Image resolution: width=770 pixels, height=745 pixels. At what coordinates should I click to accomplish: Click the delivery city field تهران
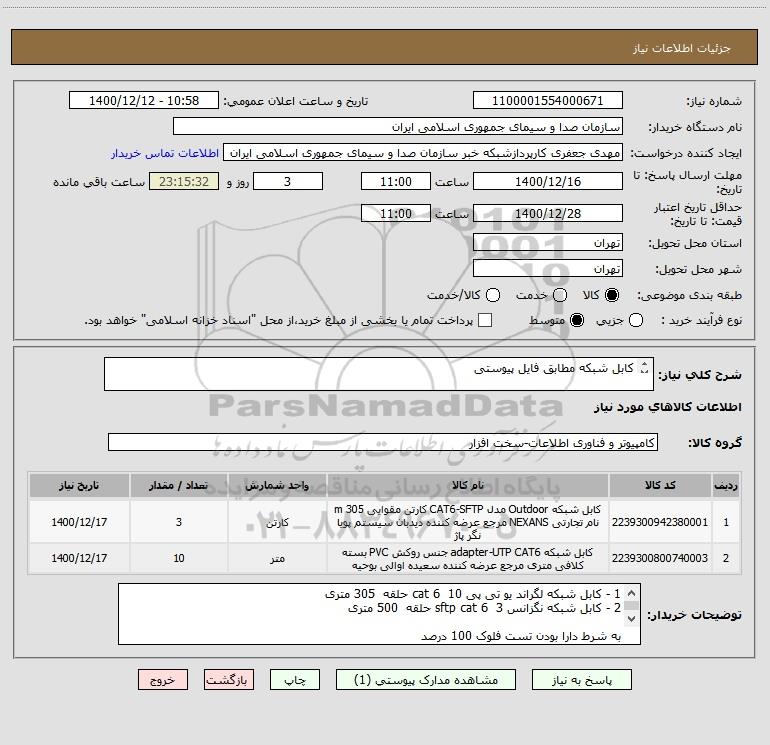548,269
